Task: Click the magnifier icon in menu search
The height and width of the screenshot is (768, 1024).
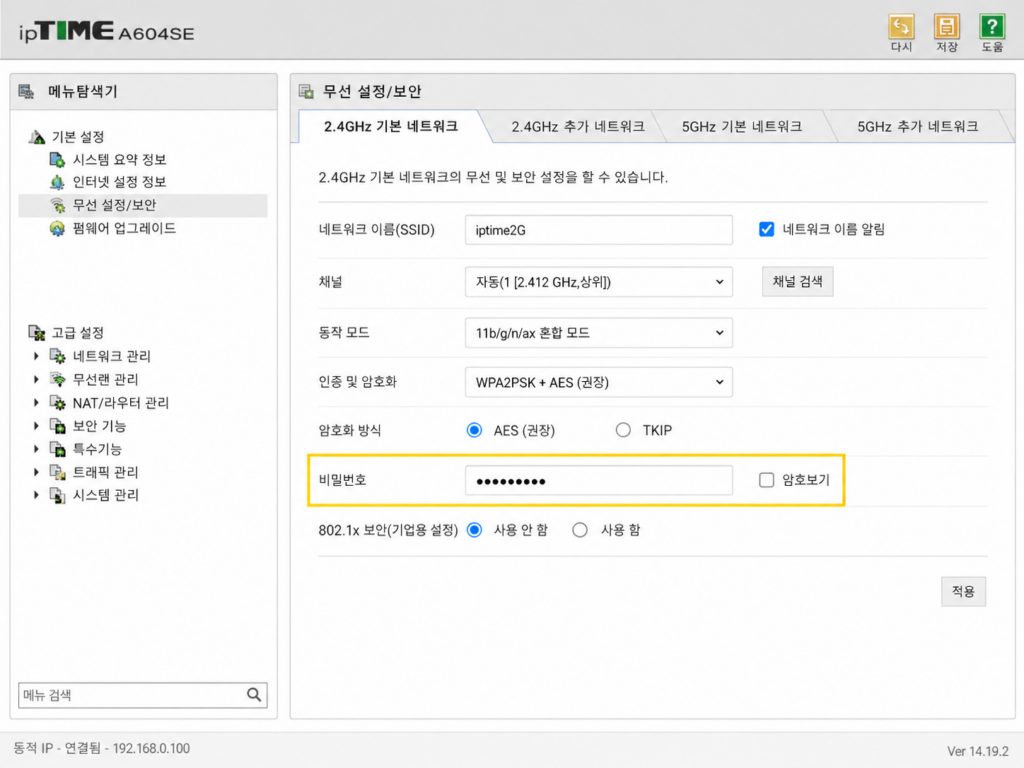Action: [x=254, y=695]
